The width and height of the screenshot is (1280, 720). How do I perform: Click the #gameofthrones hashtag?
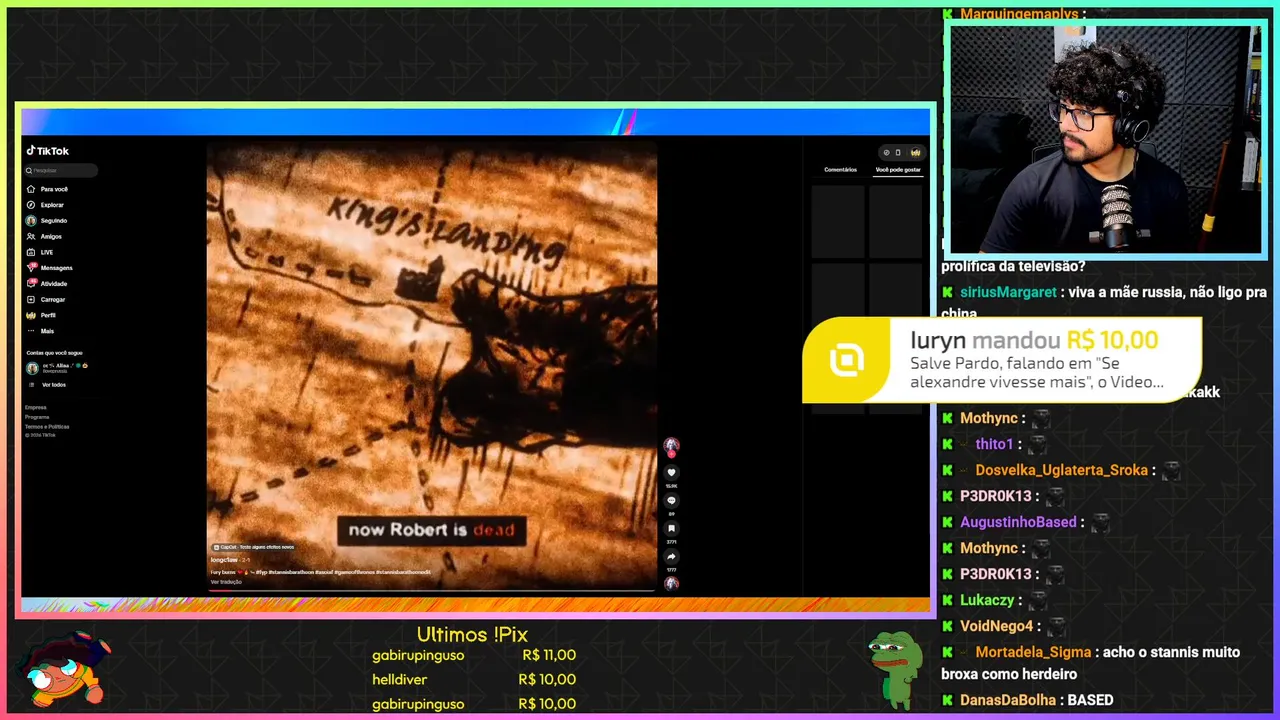tap(355, 572)
